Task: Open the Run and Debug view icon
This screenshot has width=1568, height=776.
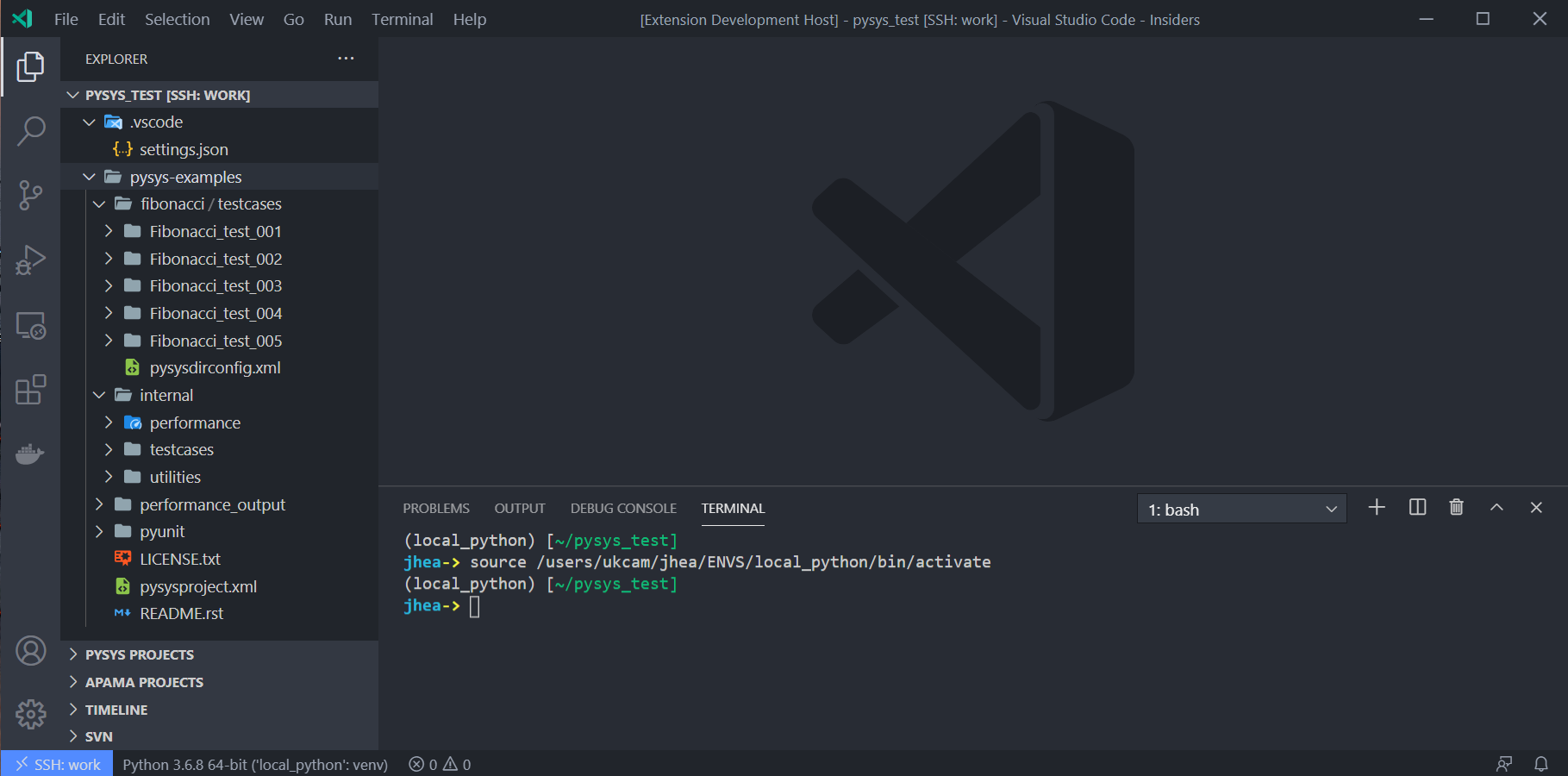Action: click(x=30, y=260)
